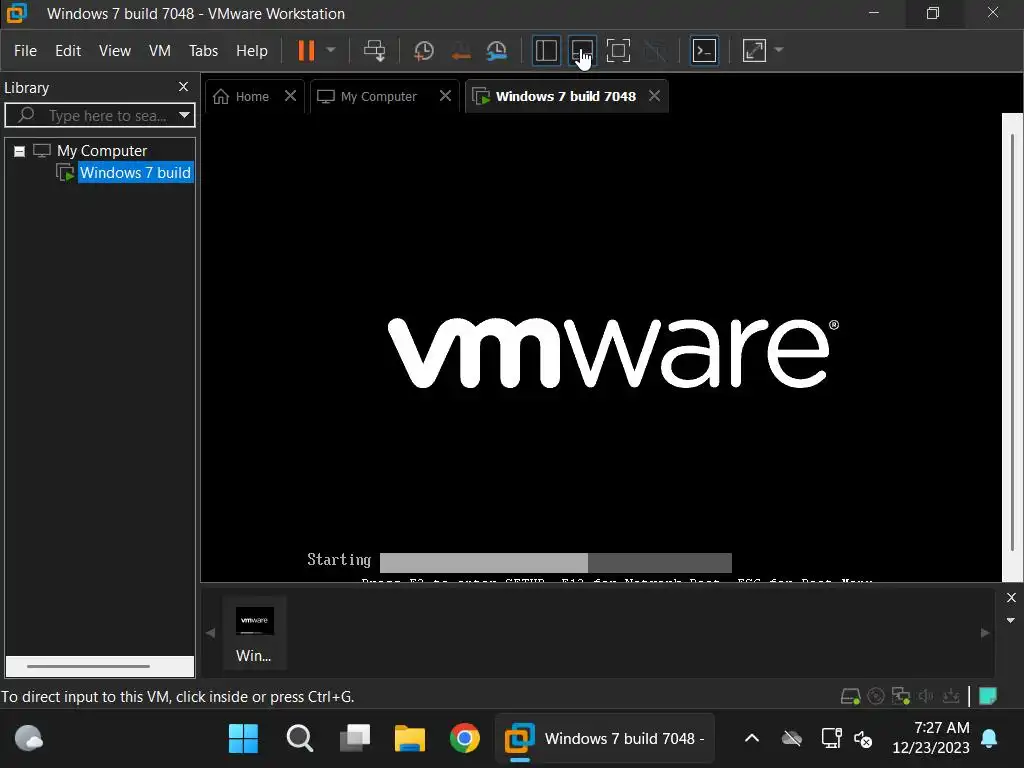Open the Tabs menu

point(203,50)
